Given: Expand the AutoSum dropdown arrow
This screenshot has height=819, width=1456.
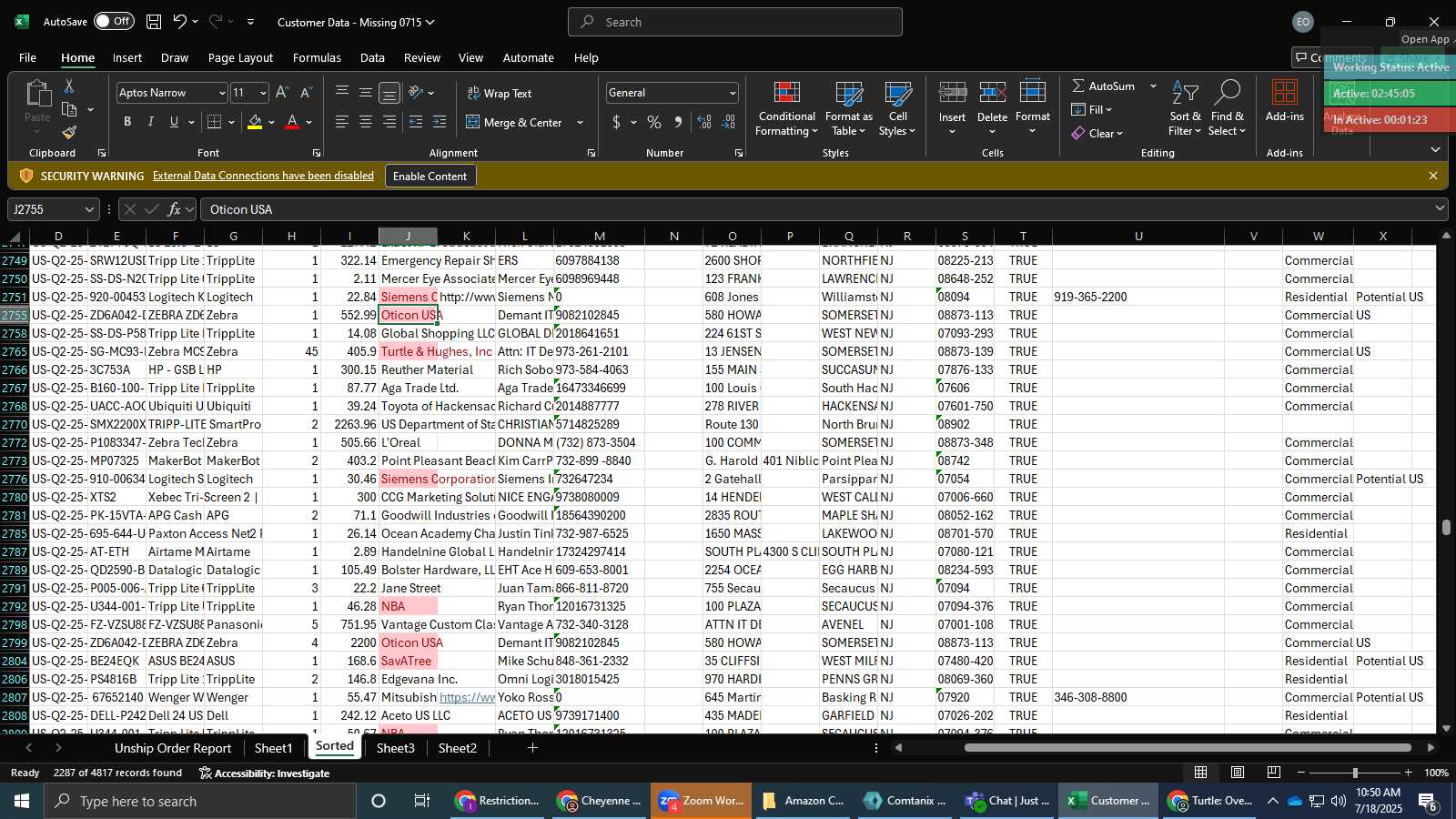Looking at the screenshot, I should coord(1153,86).
